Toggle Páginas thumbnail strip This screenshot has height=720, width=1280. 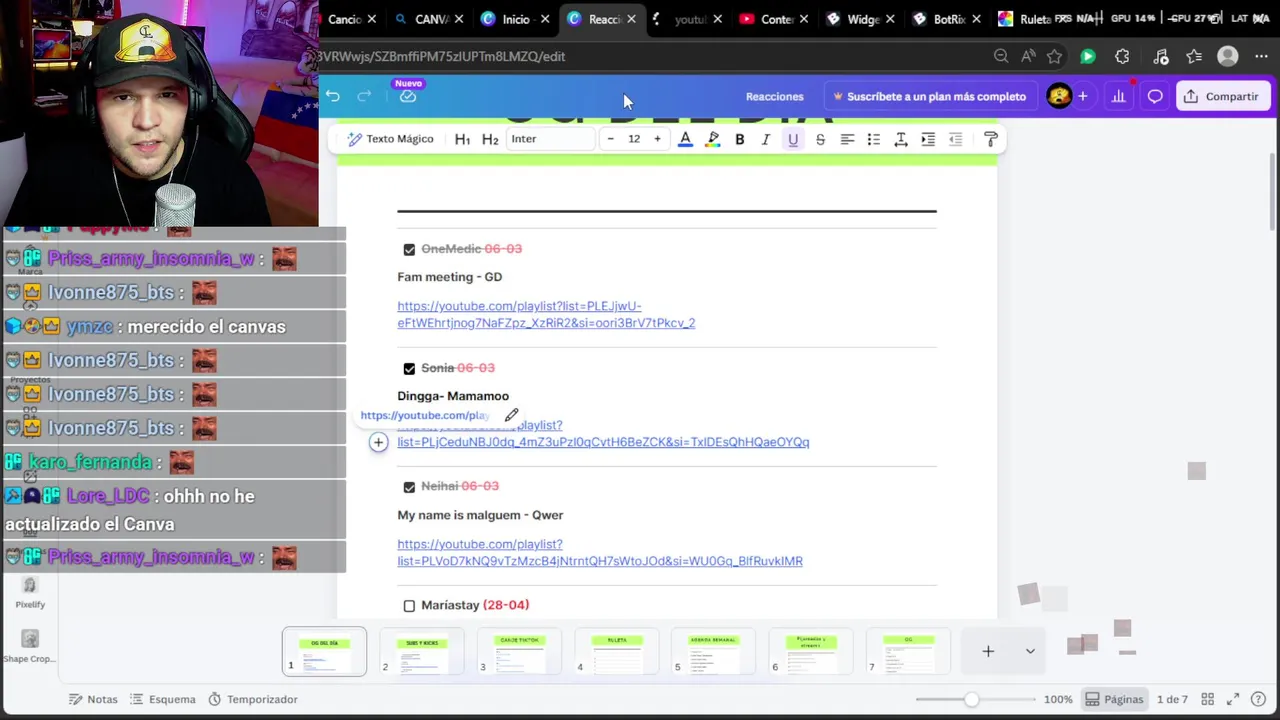click(x=1115, y=699)
